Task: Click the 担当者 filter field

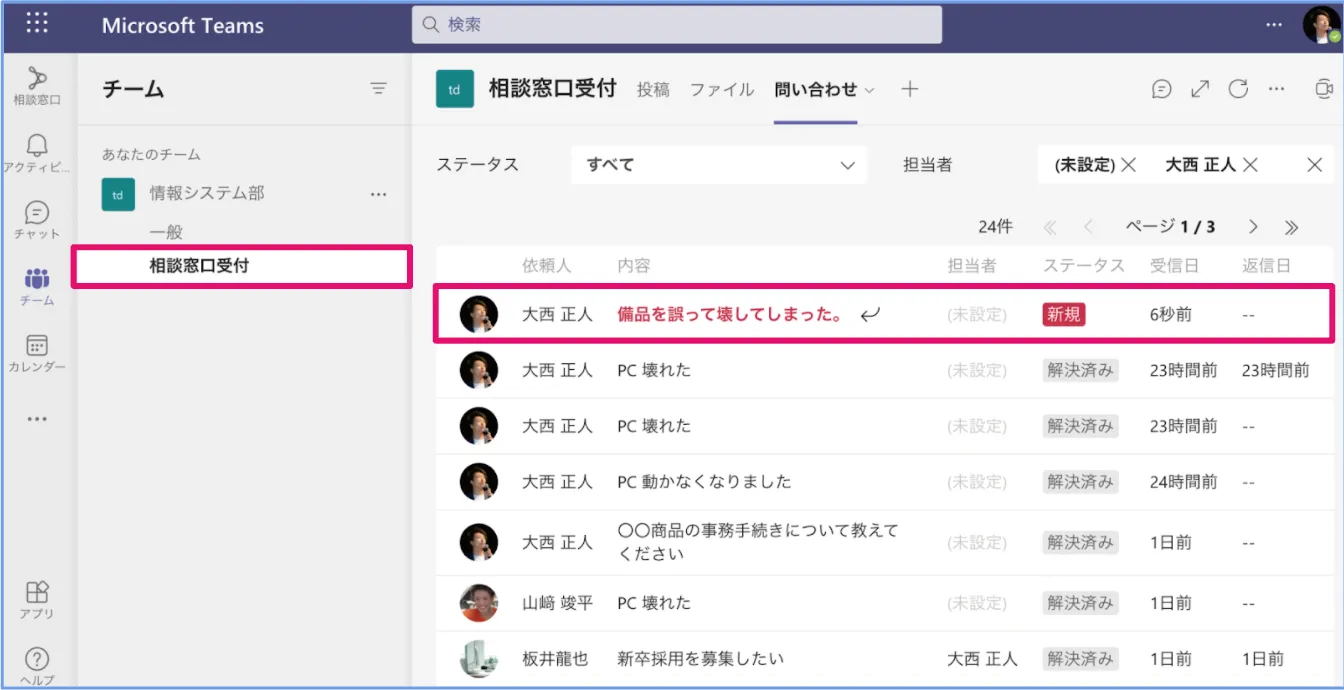Action: pyautogui.click(x=1185, y=165)
